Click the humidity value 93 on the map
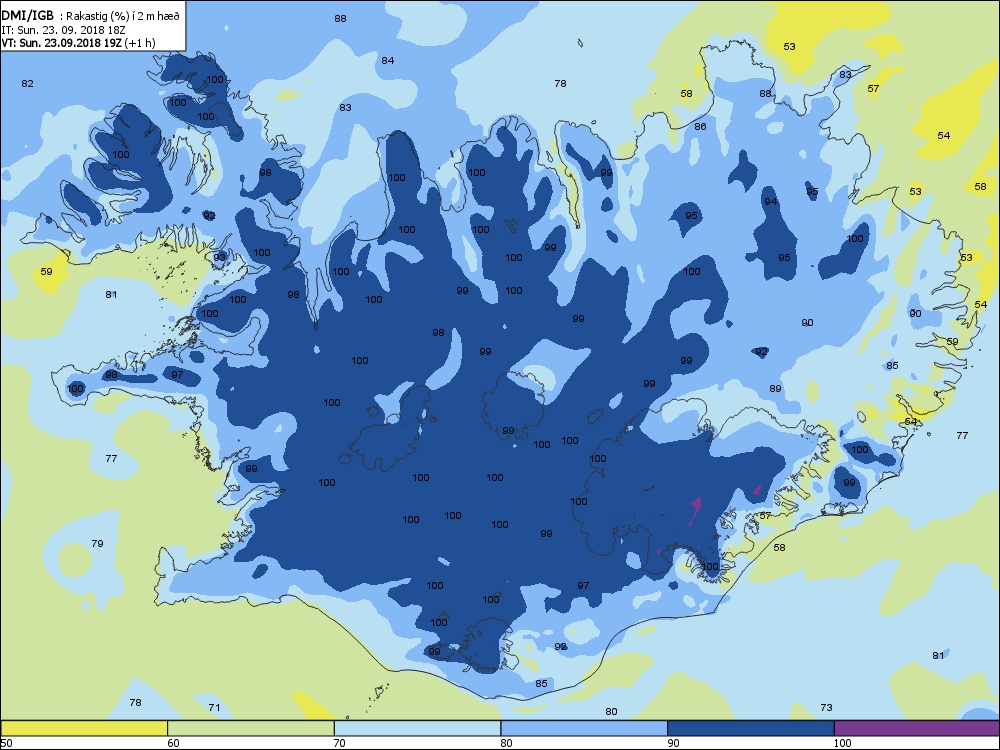The width and height of the screenshot is (1000, 750). coord(219,257)
